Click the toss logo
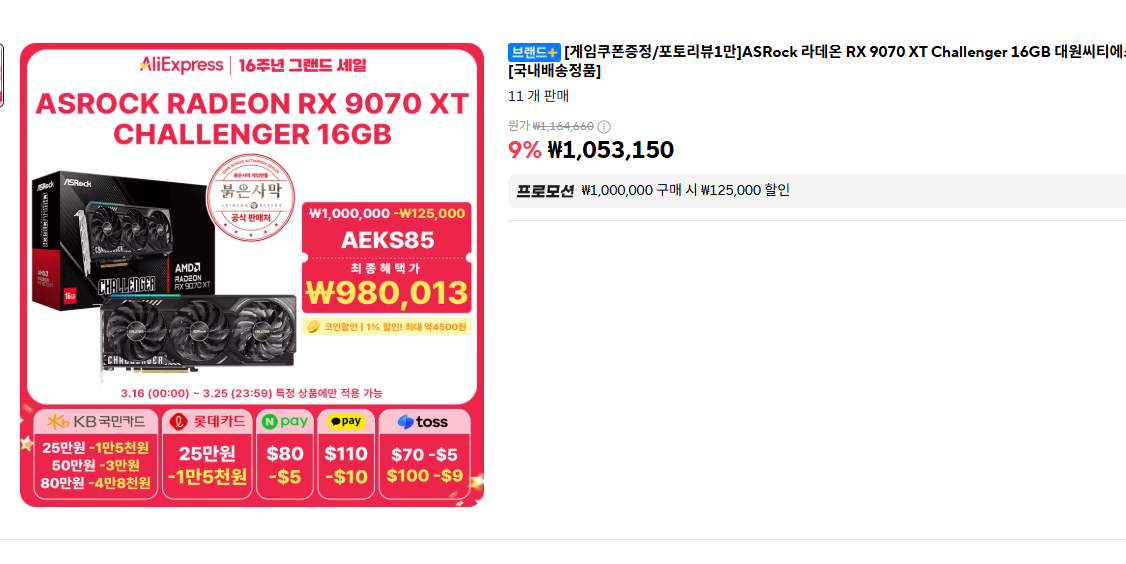1126x564 pixels. (x=423, y=422)
